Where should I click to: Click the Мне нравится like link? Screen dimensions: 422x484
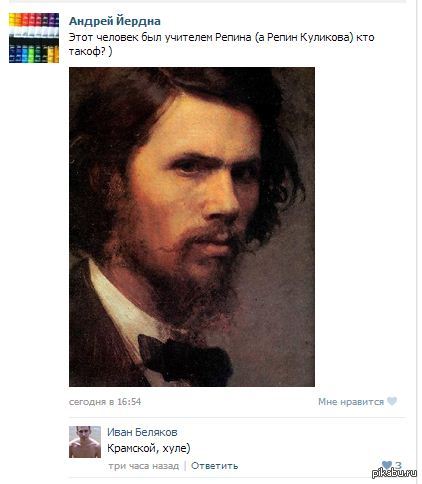pos(351,402)
